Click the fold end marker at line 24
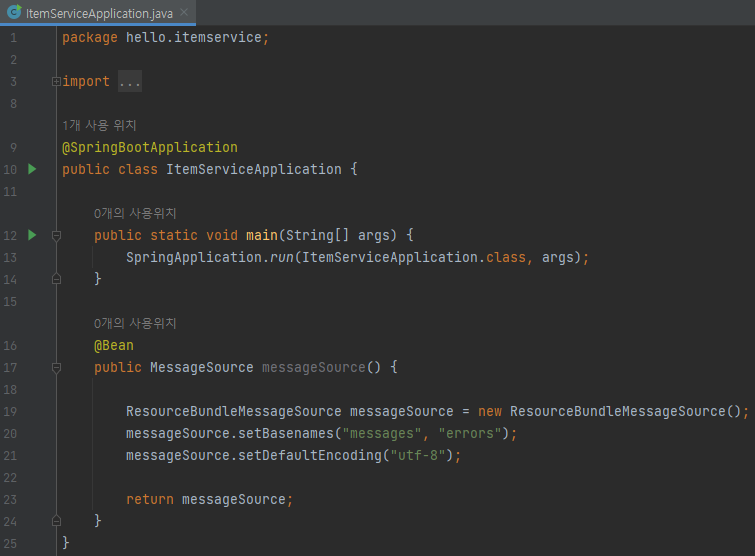This screenshot has height=556, width=755. (x=56, y=521)
